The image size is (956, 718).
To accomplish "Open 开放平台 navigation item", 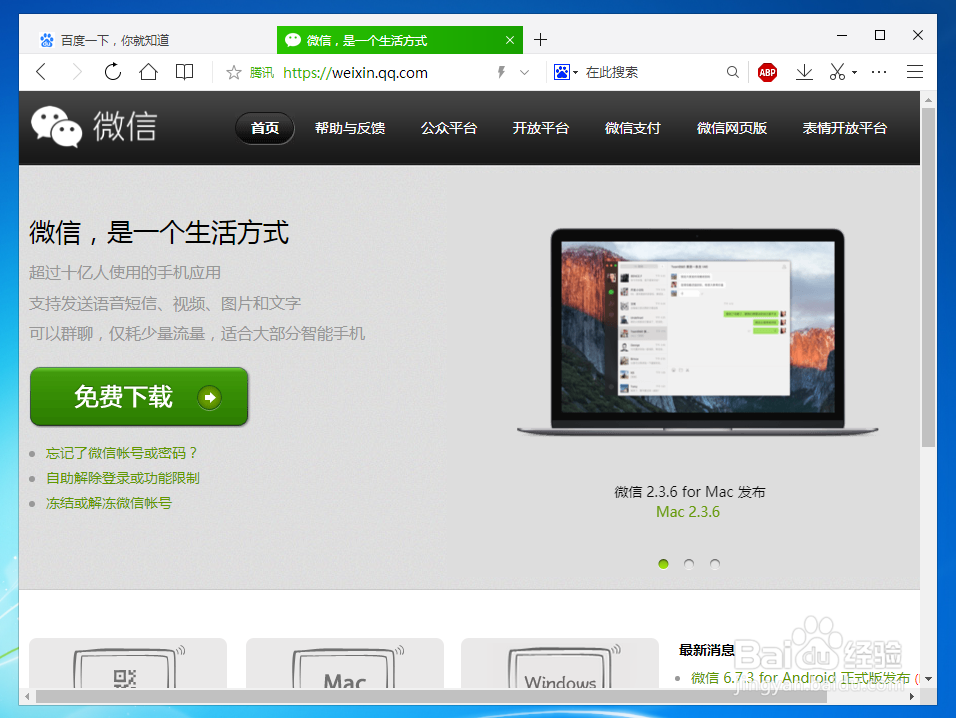I will point(541,128).
